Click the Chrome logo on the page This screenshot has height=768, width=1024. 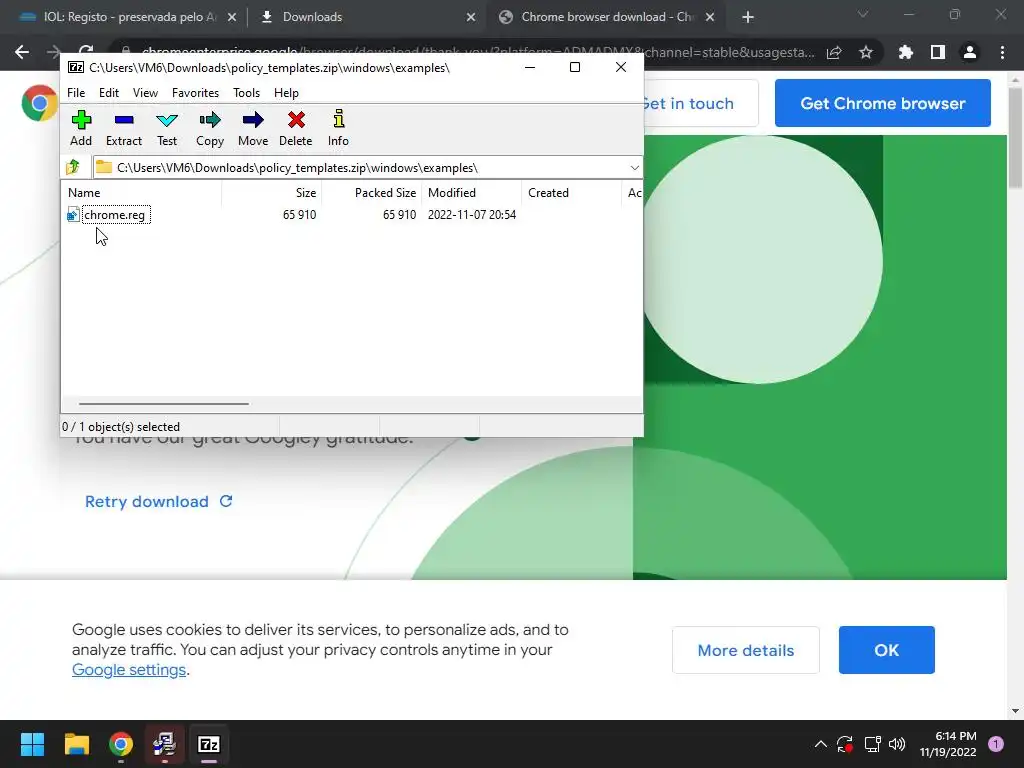click(39, 103)
